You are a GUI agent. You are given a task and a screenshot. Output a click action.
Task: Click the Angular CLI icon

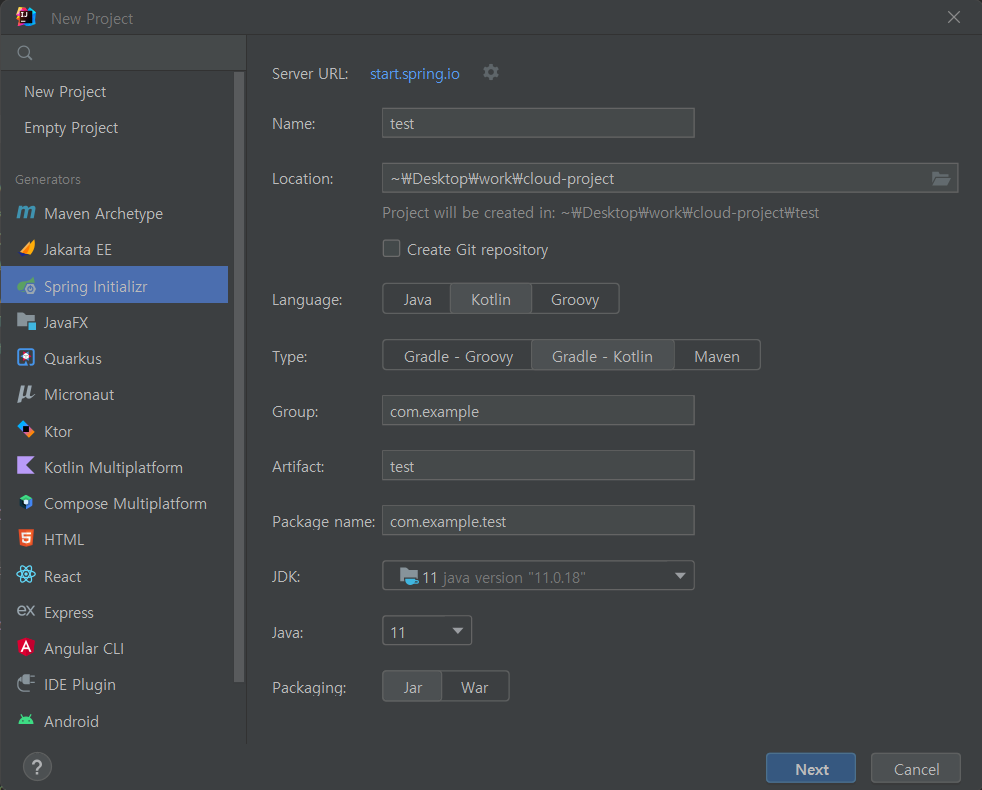26,647
